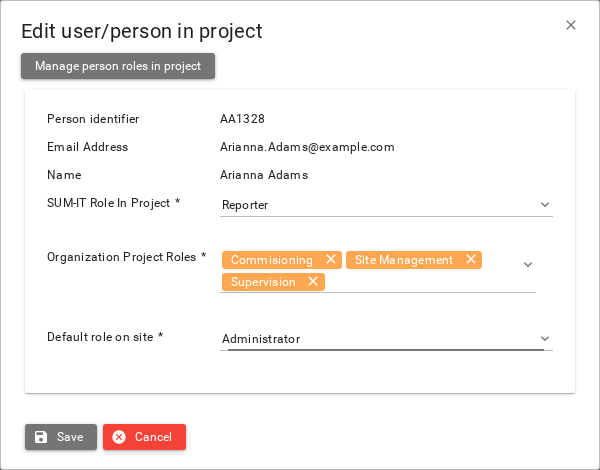The height and width of the screenshot is (470, 600).
Task: Select the Reporter role field
Action: tap(386, 205)
